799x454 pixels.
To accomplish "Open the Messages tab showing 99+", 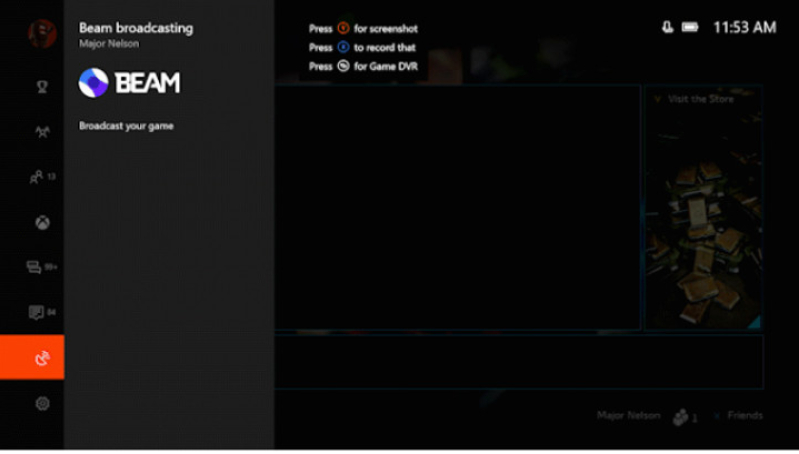I will [41, 267].
